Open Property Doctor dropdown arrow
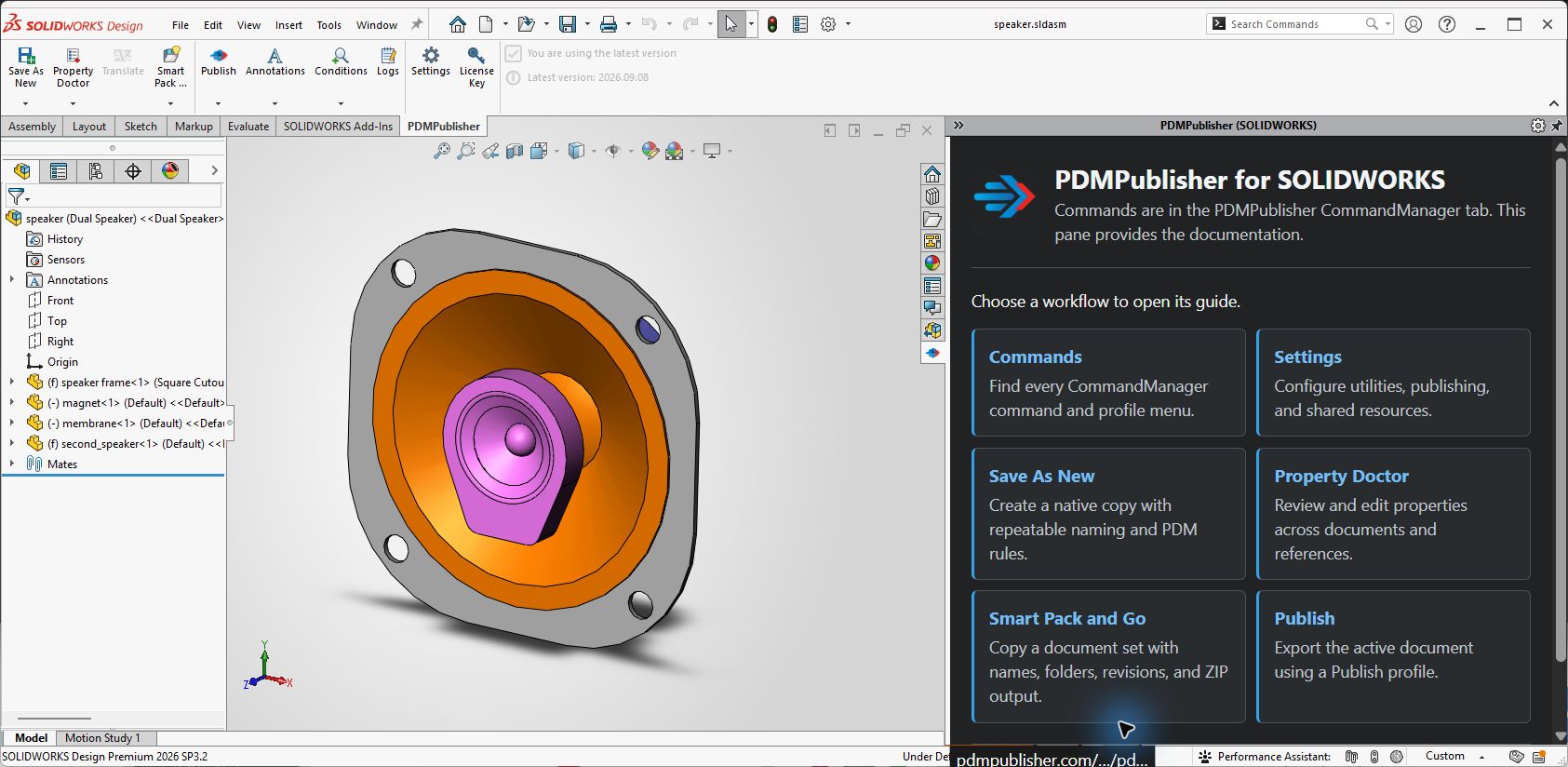Image resolution: width=1568 pixels, height=767 pixels. (x=73, y=103)
